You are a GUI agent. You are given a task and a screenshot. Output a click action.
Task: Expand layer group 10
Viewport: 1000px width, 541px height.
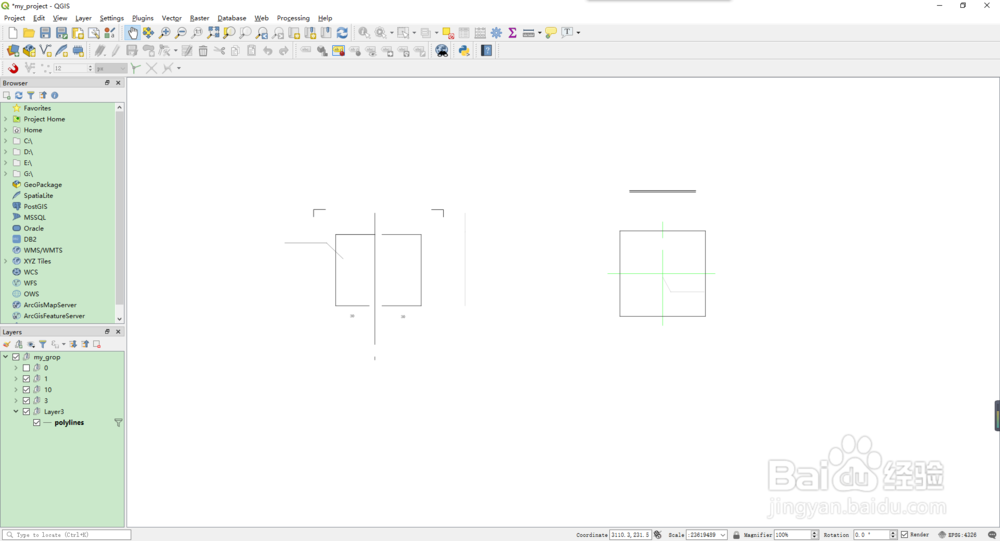pyautogui.click(x=16, y=390)
